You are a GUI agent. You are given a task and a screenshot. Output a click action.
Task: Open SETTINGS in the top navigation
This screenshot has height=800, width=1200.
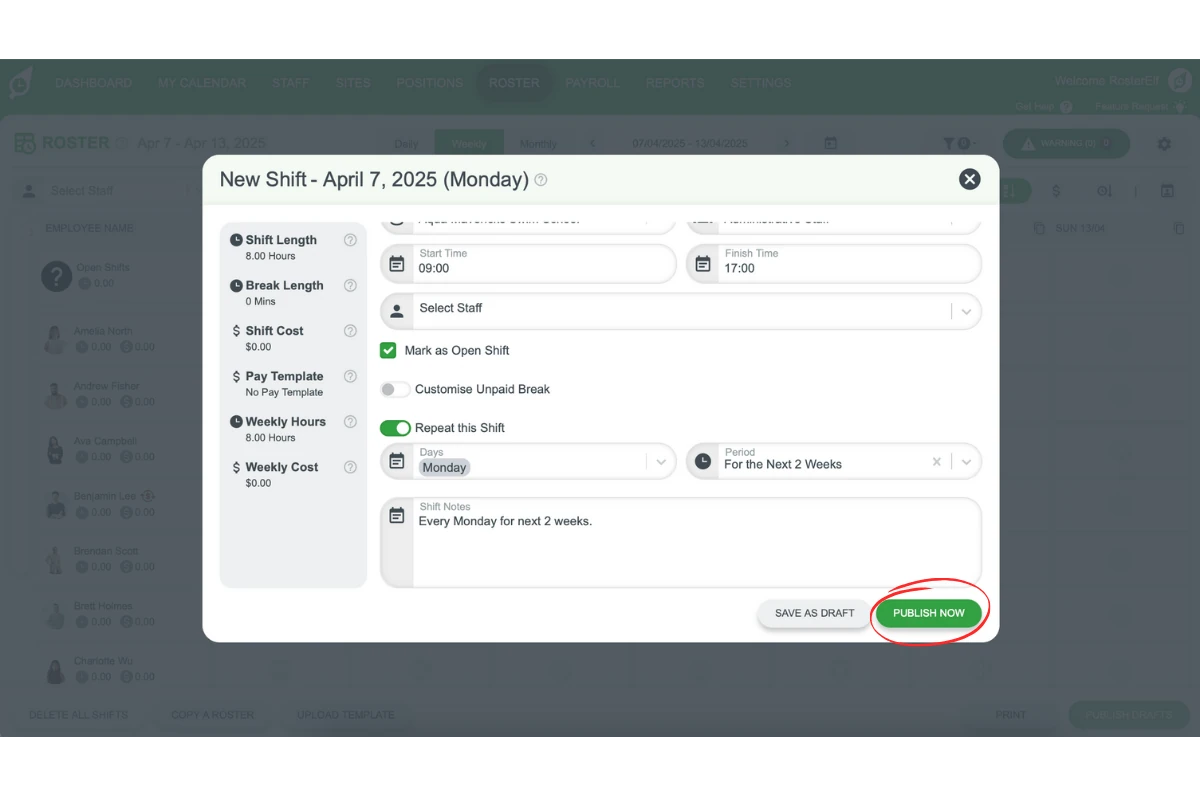coord(761,83)
